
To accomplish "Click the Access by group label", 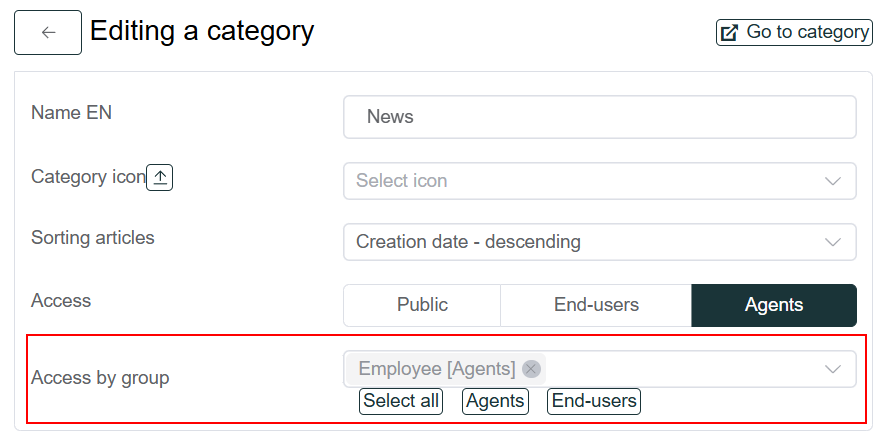I will pyautogui.click(x=100, y=378).
